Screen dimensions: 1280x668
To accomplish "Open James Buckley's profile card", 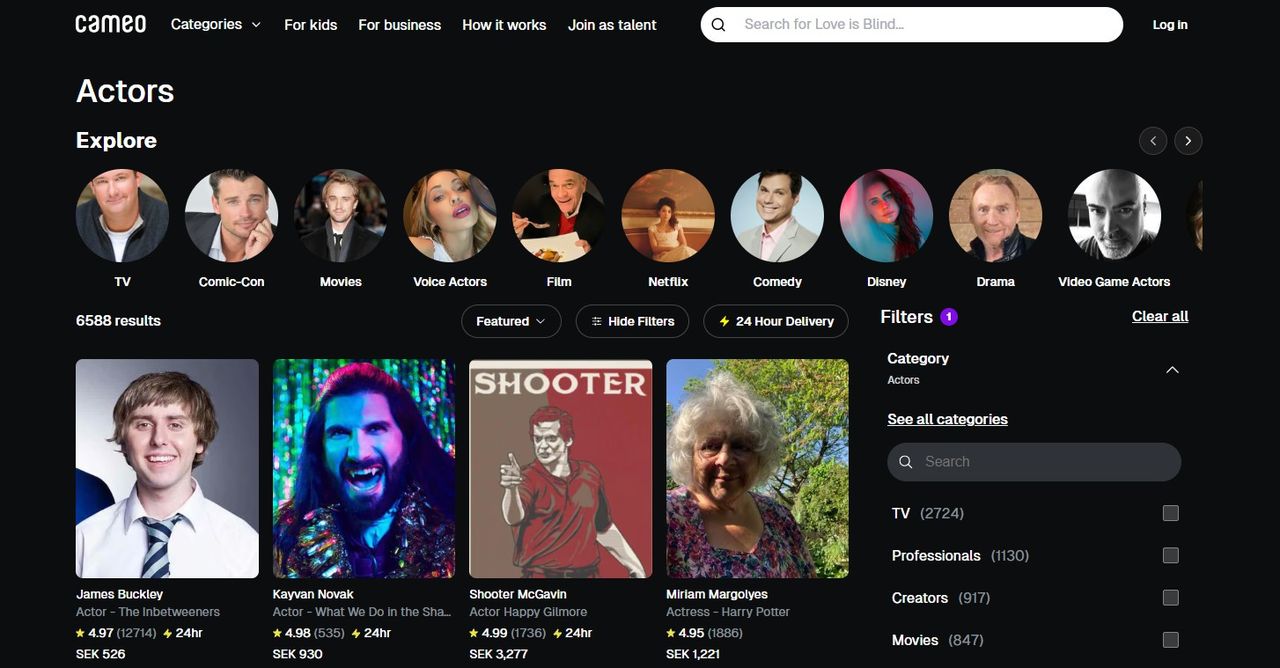I will click(167, 468).
